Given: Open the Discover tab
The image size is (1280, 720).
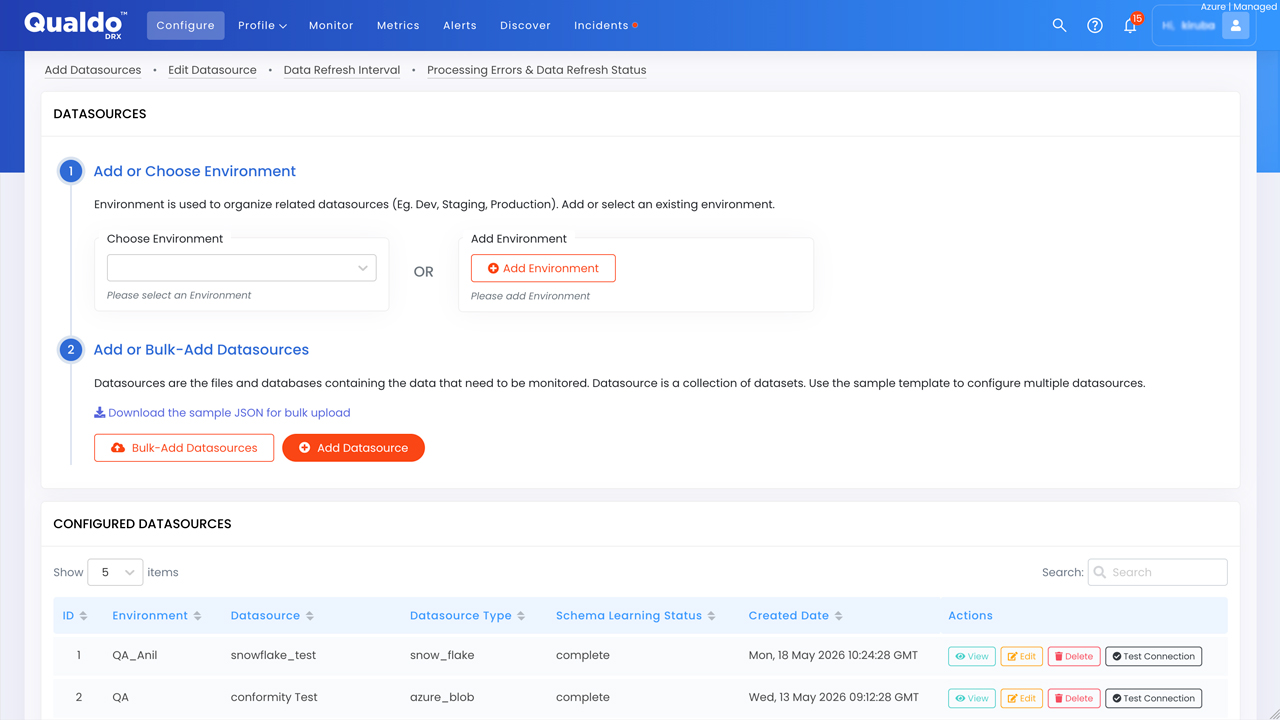Looking at the screenshot, I should (x=525, y=26).
